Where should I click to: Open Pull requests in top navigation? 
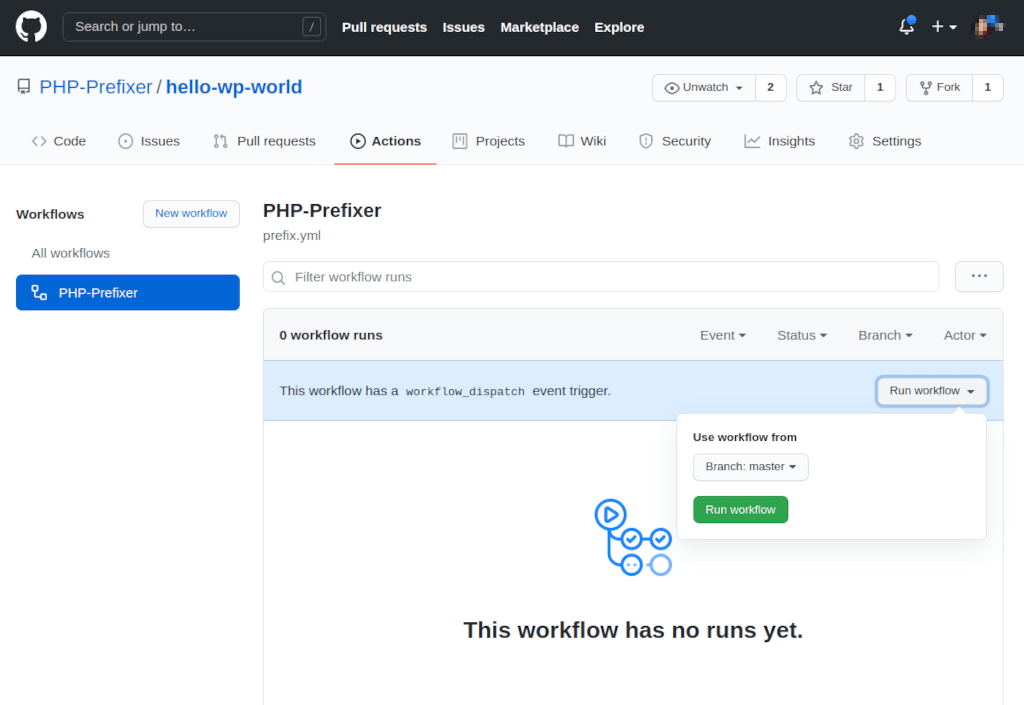[x=384, y=27]
